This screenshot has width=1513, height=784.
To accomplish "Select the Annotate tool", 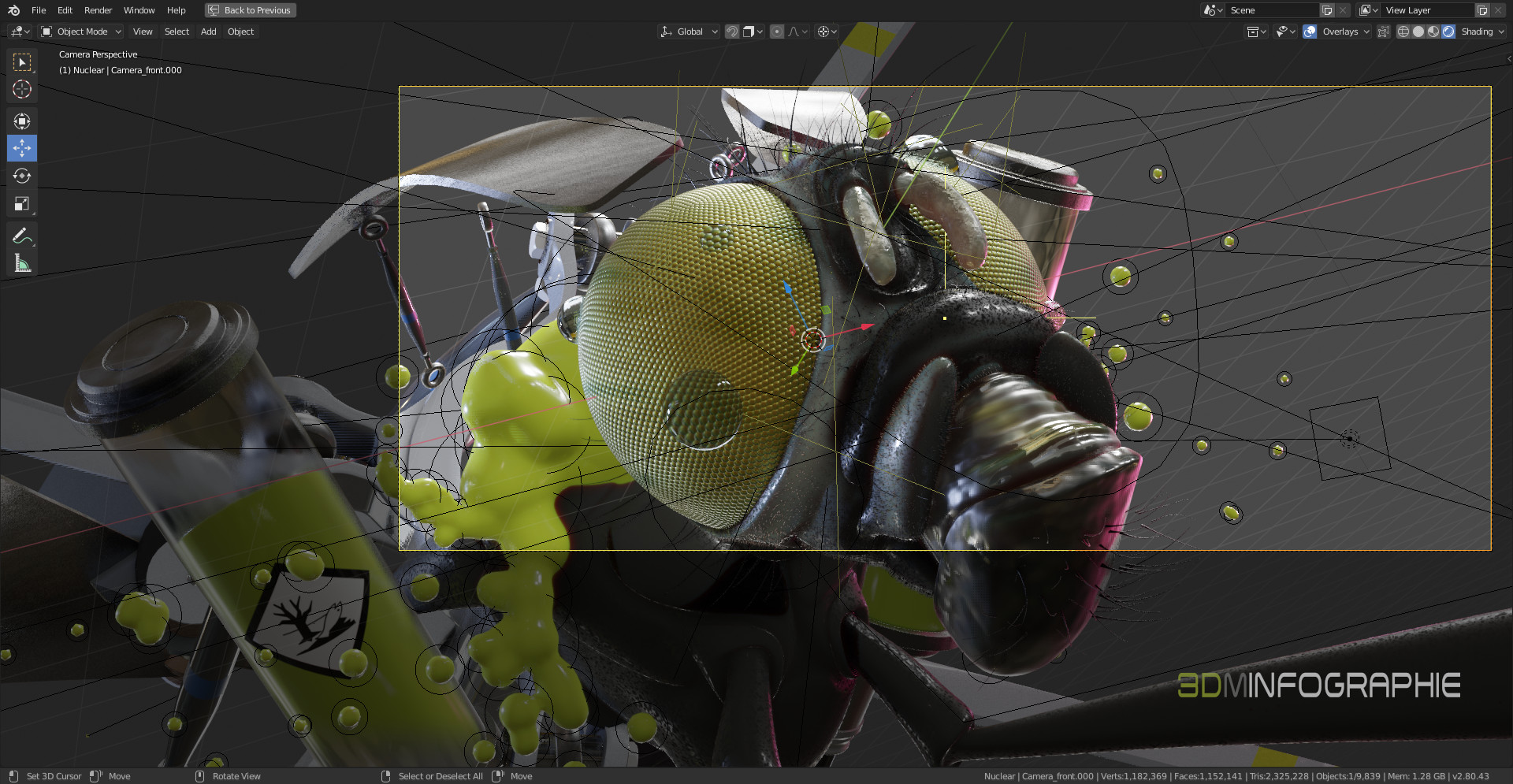I will coord(22,236).
